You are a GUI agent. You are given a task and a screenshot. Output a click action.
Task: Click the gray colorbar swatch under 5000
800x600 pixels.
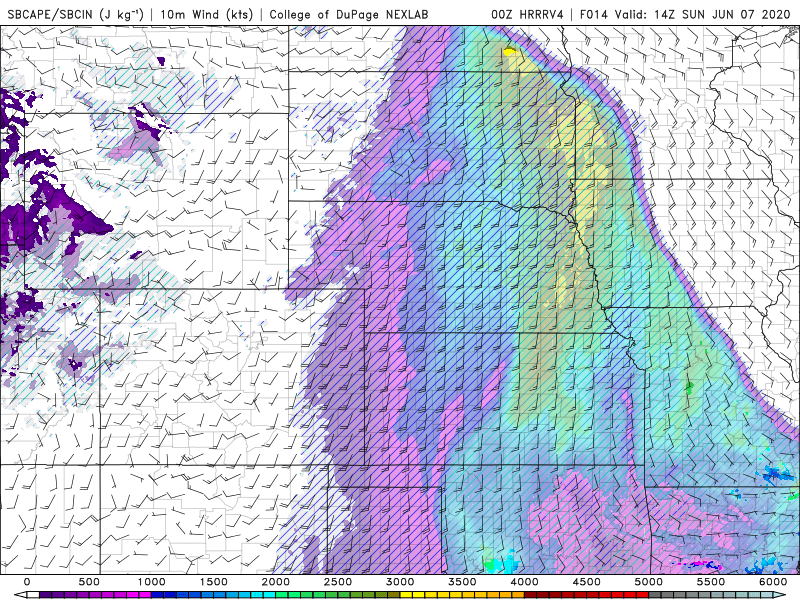[655, 595]
